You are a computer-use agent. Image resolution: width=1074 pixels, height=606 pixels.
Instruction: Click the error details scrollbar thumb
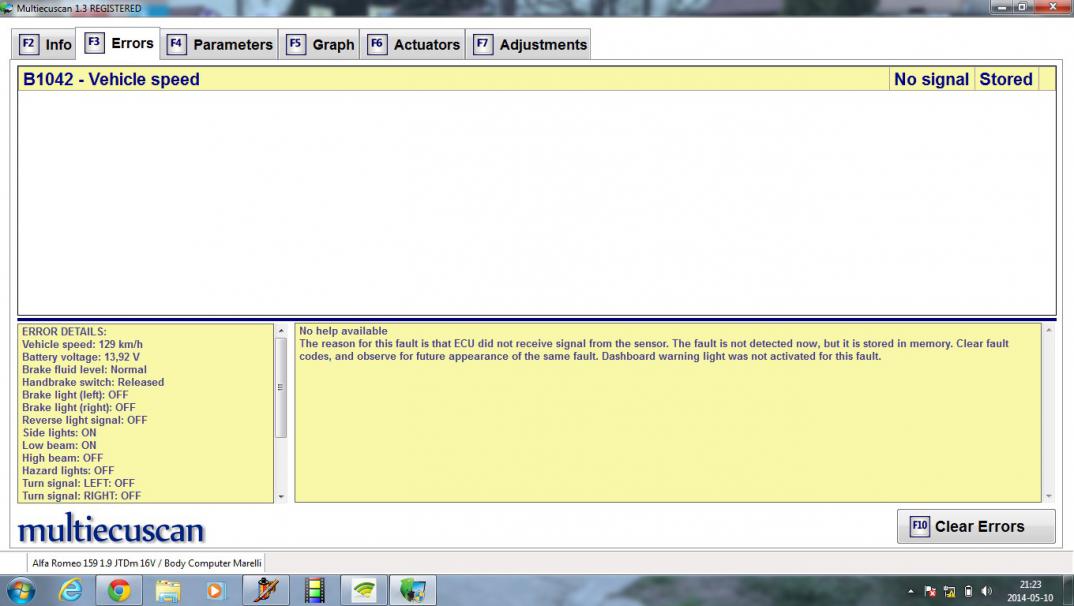(x=281, y=388)
